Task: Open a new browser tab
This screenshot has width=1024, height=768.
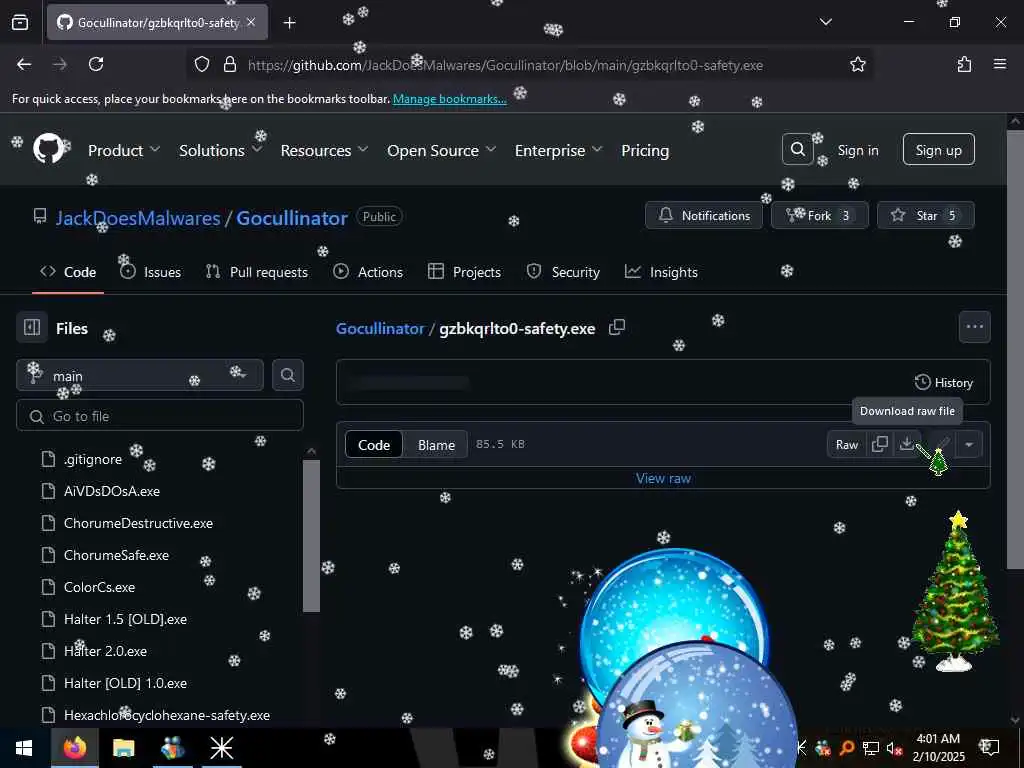Action: tap(289, 23)
